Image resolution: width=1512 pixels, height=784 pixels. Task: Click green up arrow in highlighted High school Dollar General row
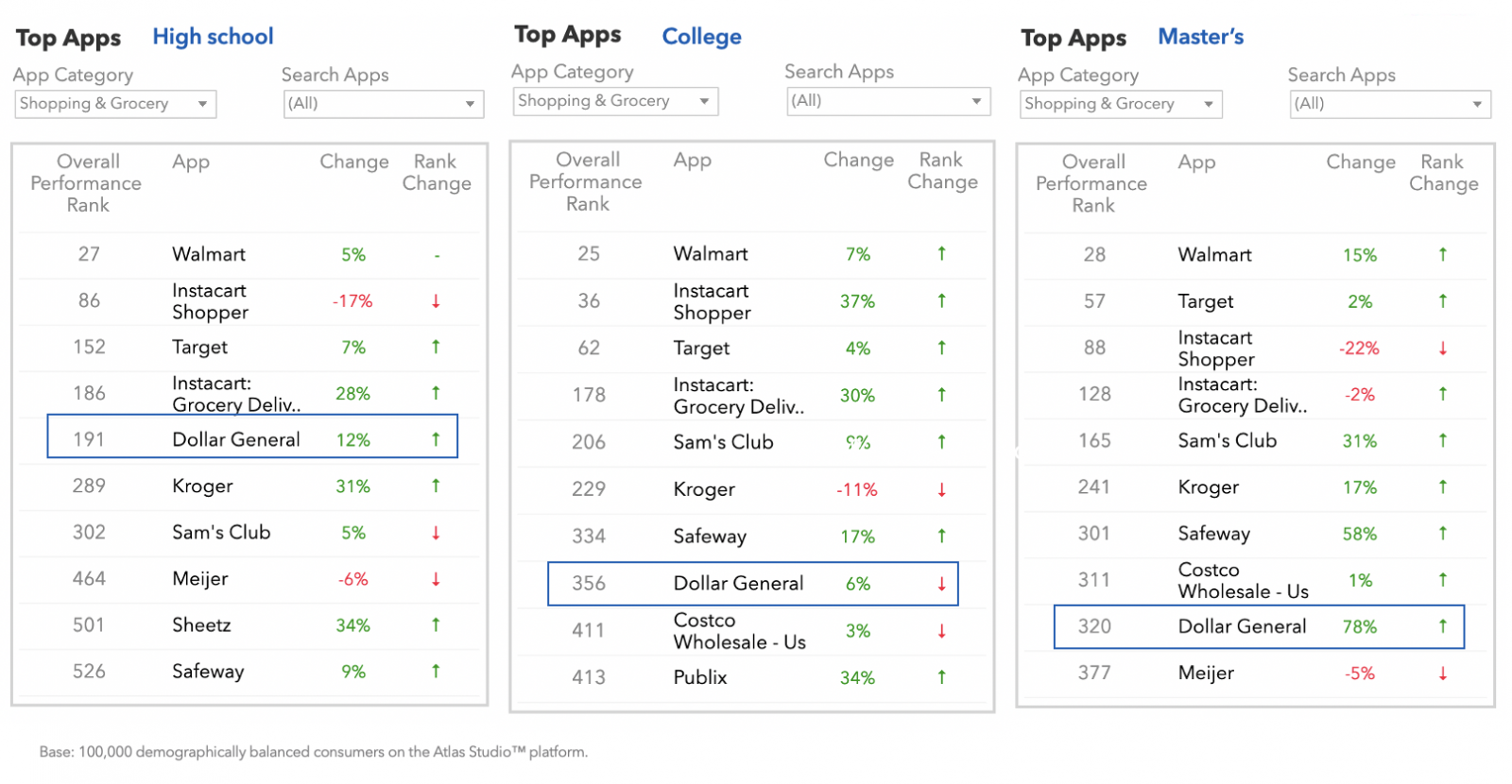[x=436, y=439]
